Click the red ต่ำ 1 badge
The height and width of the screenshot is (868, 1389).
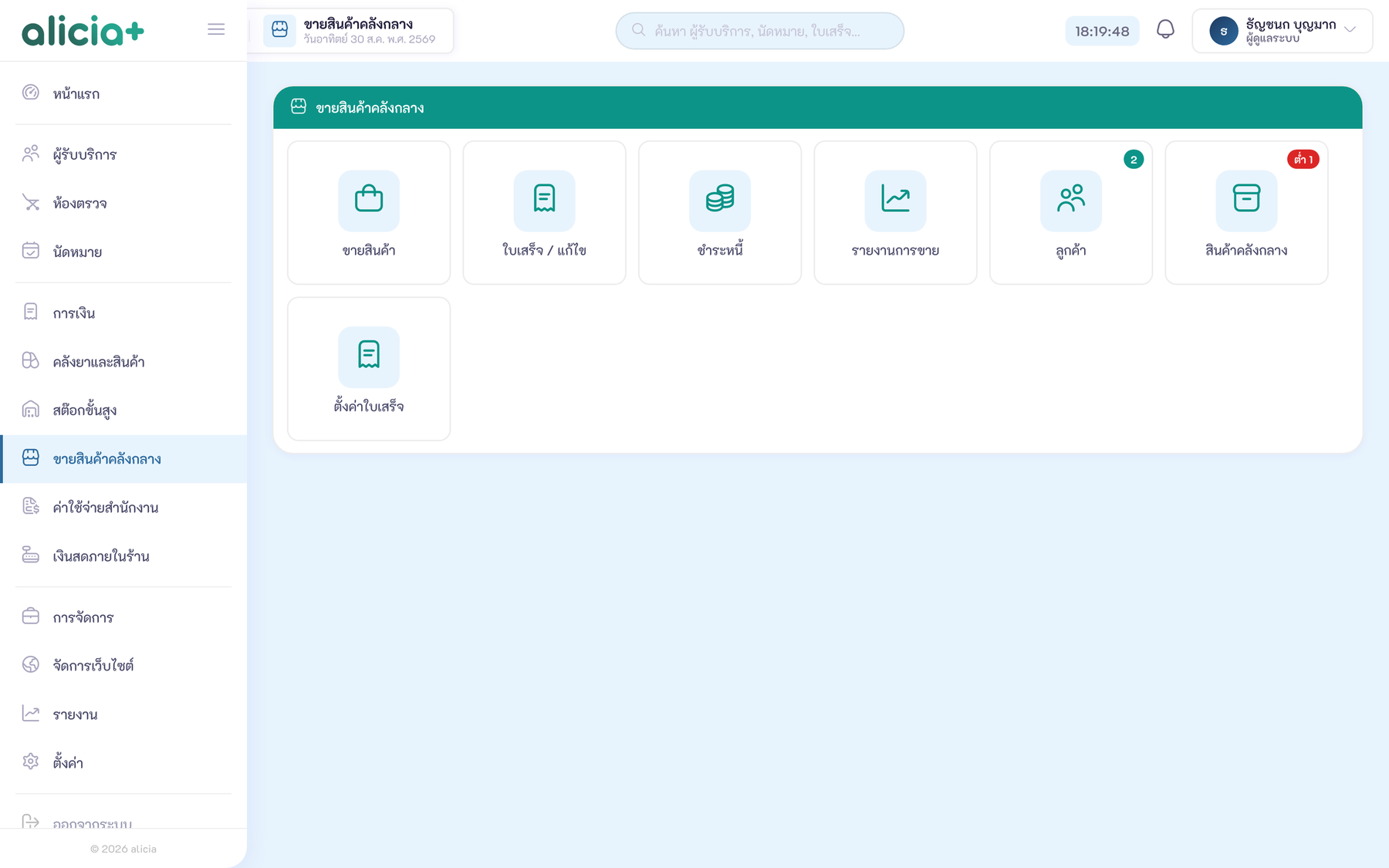coord(1303,160)
